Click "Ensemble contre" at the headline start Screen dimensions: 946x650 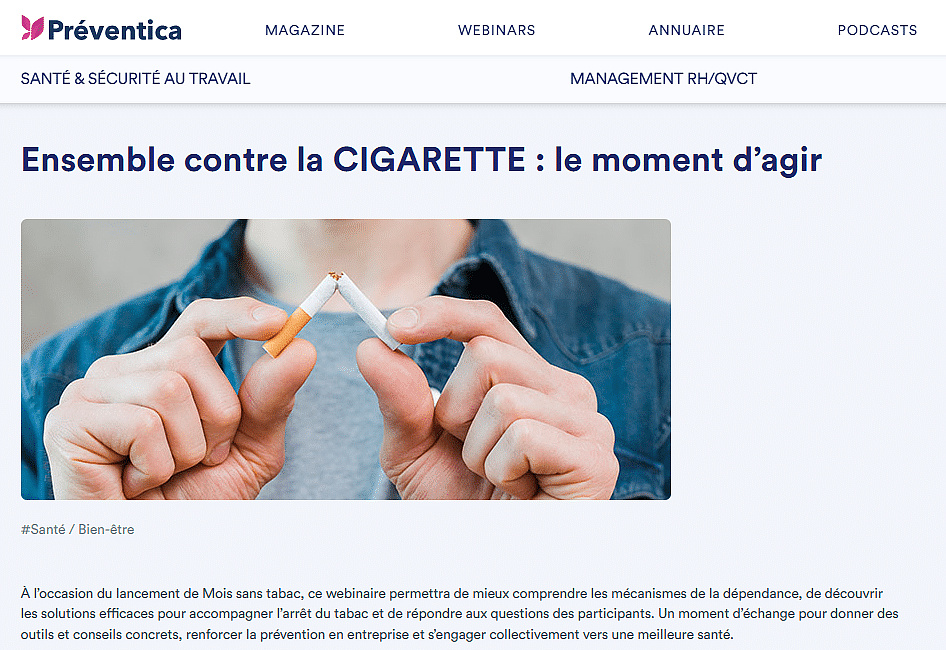pos(154,160)
